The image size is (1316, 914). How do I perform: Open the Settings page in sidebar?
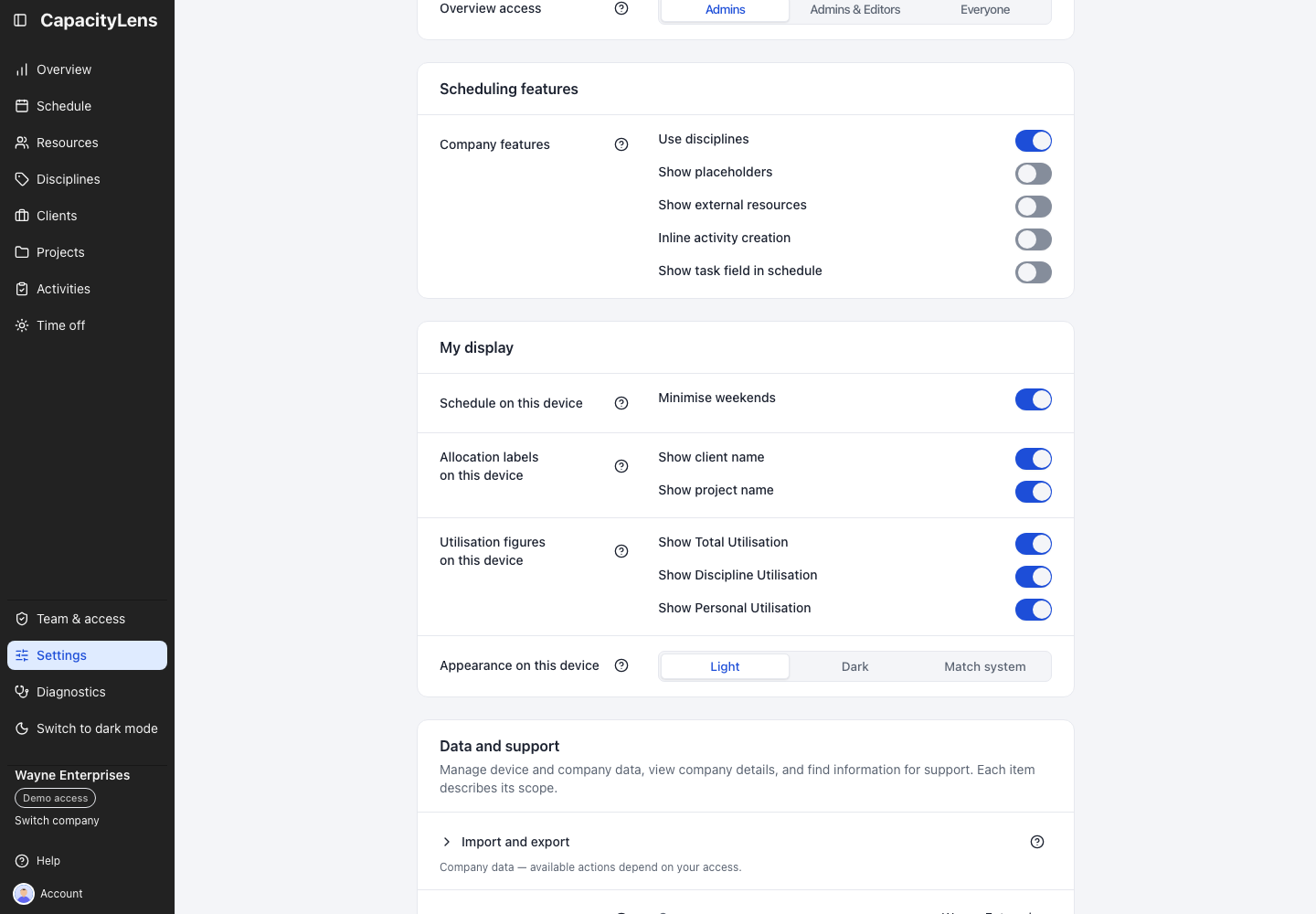pos(87,655)
